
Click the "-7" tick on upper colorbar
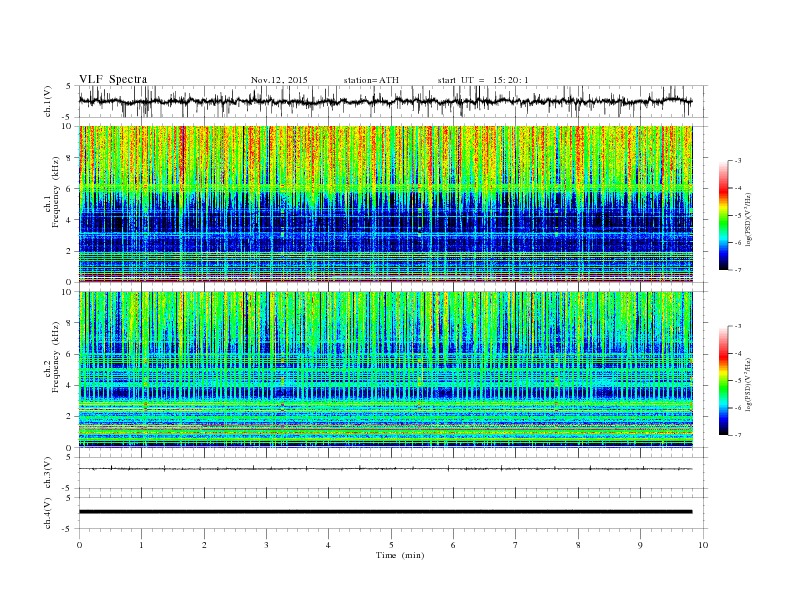[738, 270]
